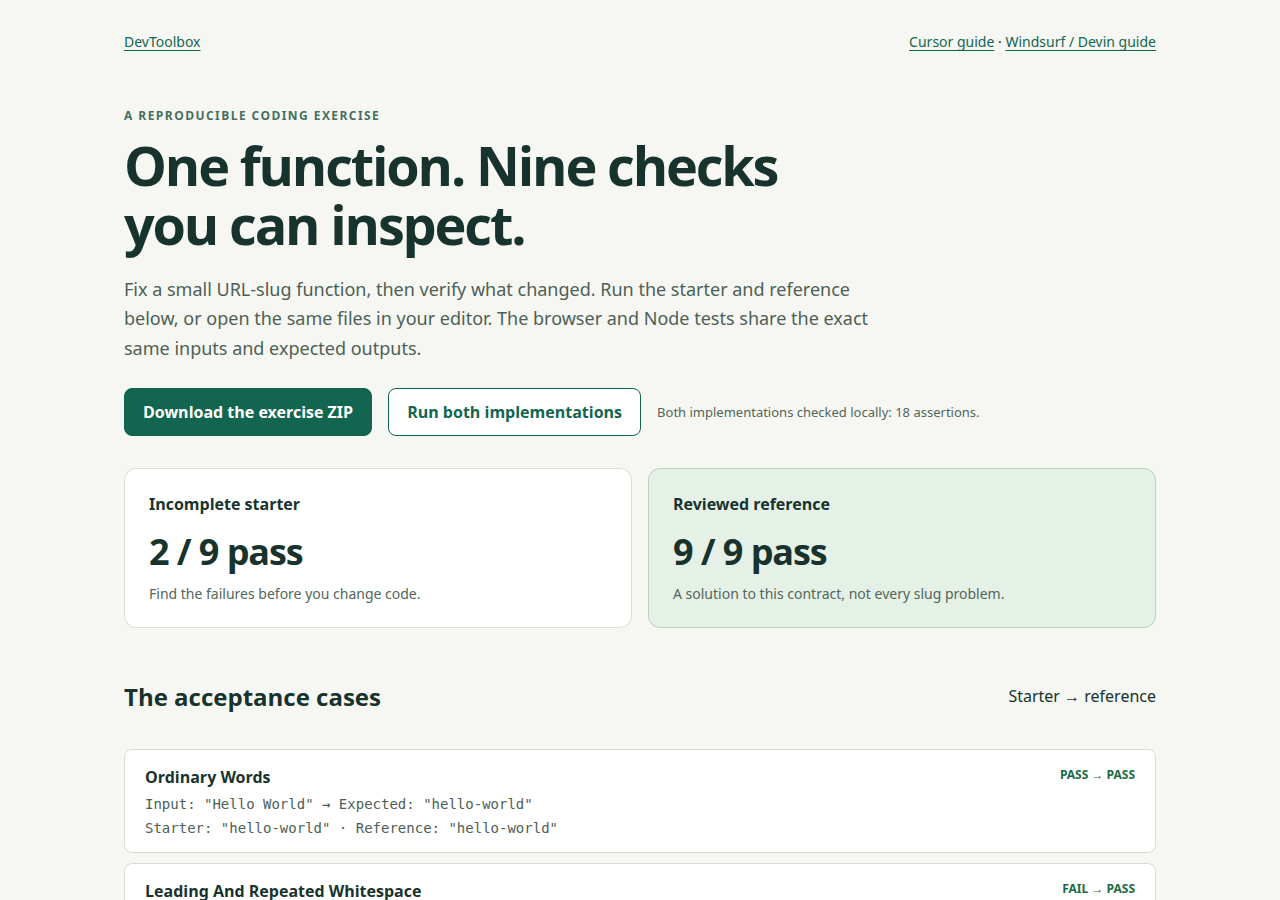The width and height of the screenshot is (1280, 900).
Task: Click the '9 / 9 pass' score
Action: [x=750, y=552]
